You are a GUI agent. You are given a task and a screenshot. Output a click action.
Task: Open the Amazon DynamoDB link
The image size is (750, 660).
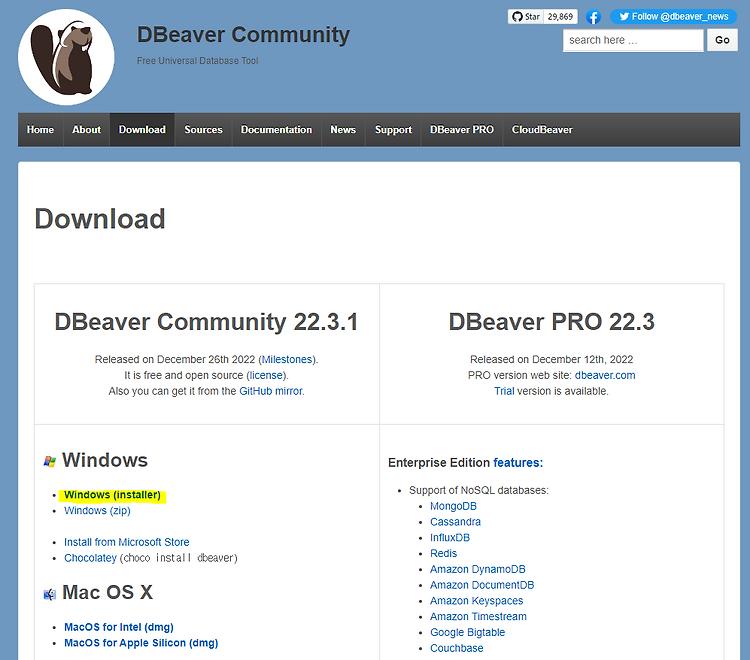click(x=477, y=570)
